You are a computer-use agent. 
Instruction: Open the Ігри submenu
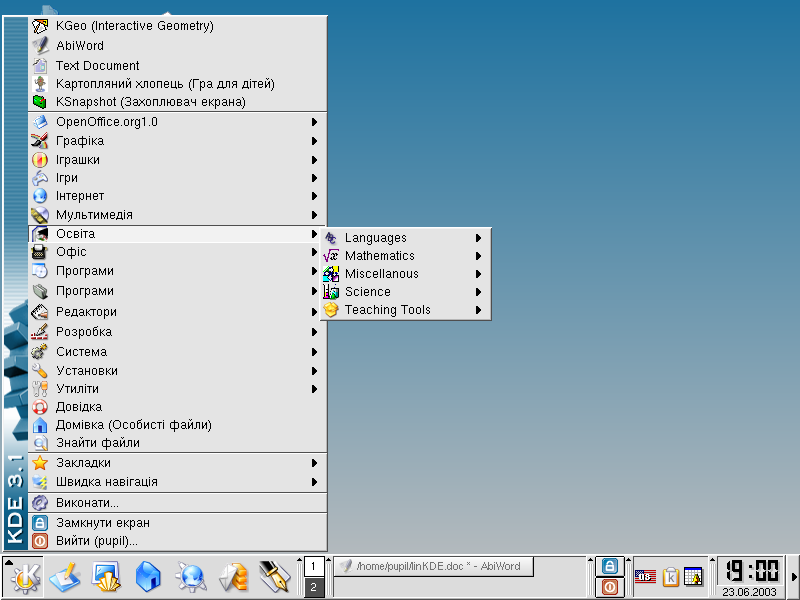coord(178,178)
